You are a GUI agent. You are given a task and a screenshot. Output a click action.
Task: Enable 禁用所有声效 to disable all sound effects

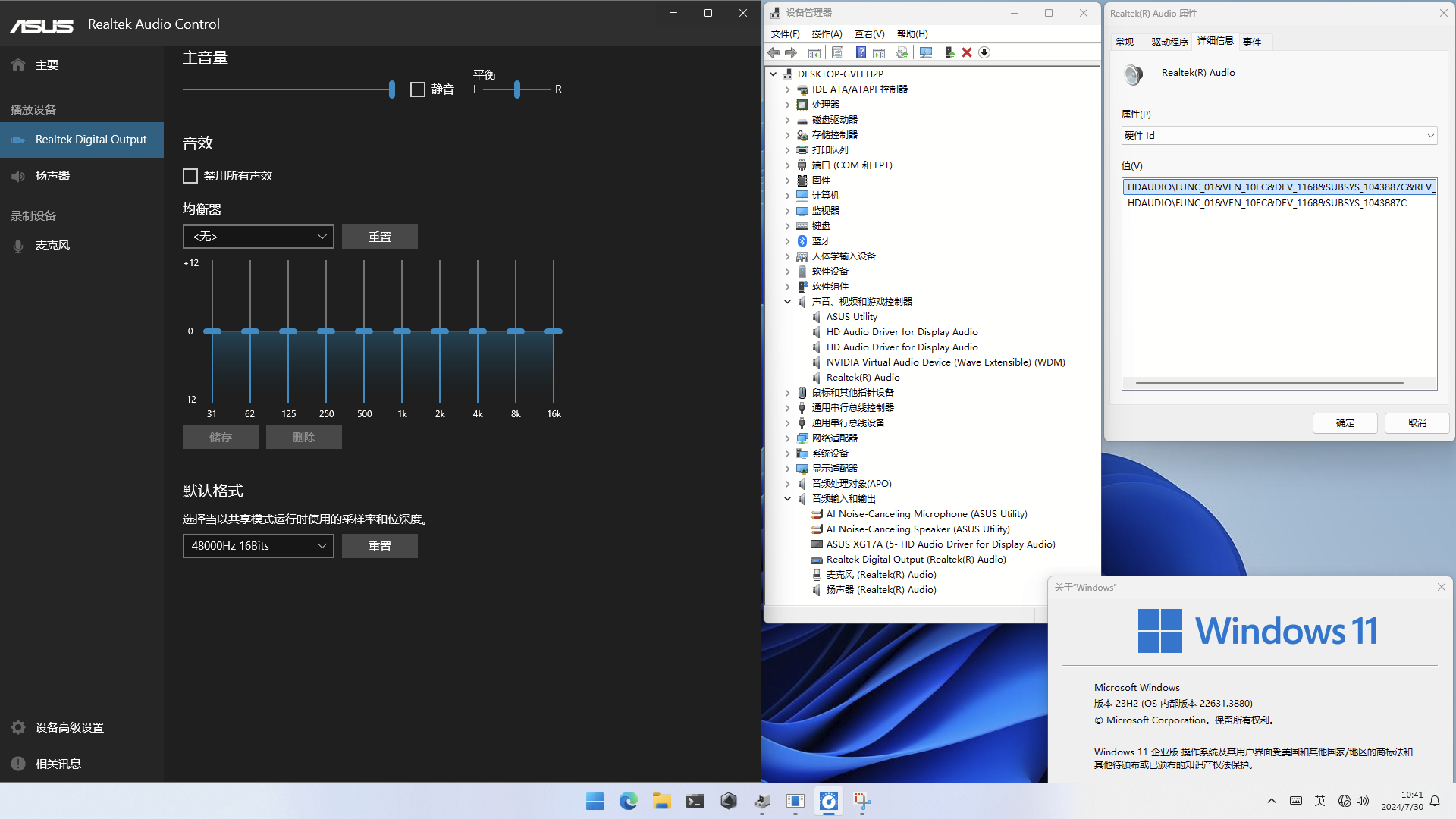coord(190,175)
